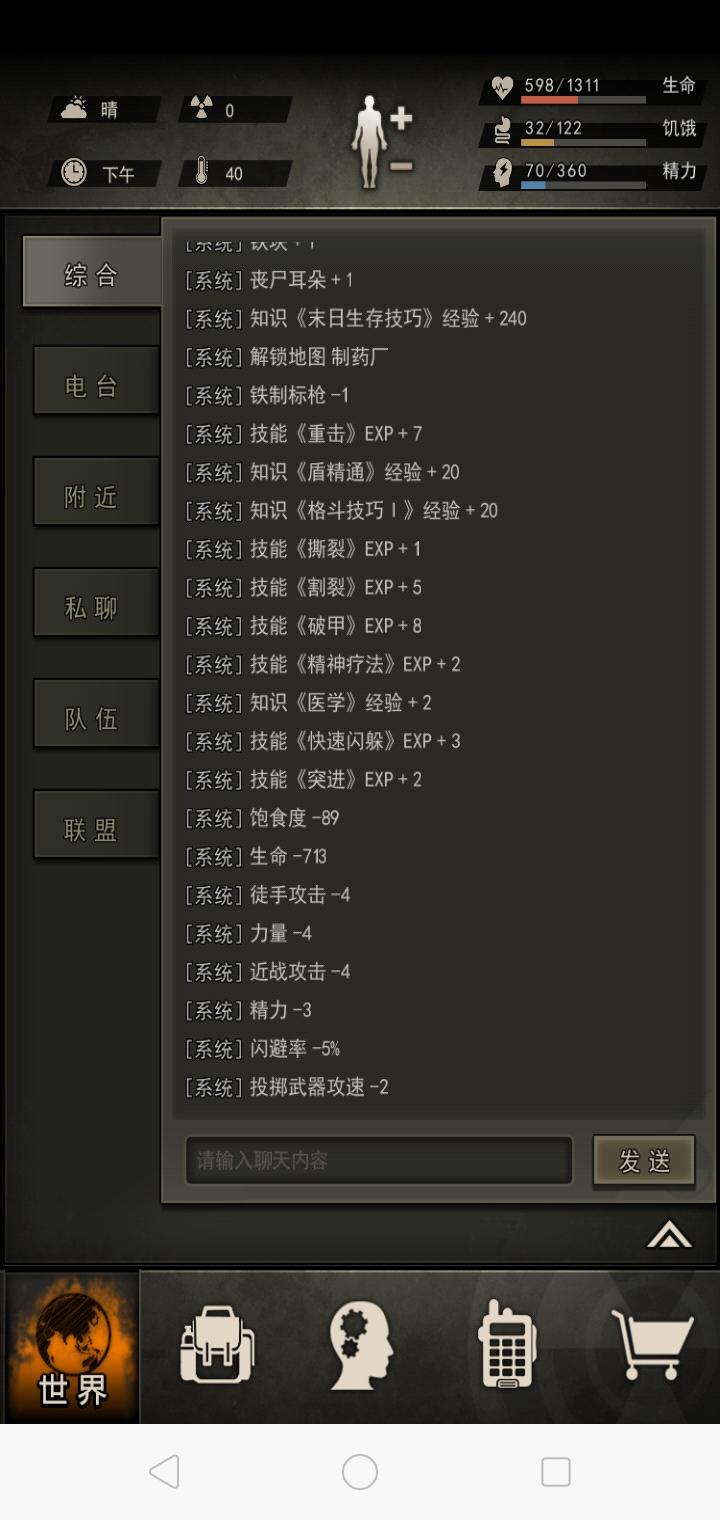
Task: Tap the thermometer temperature indicator
Action: coord(202,173)
